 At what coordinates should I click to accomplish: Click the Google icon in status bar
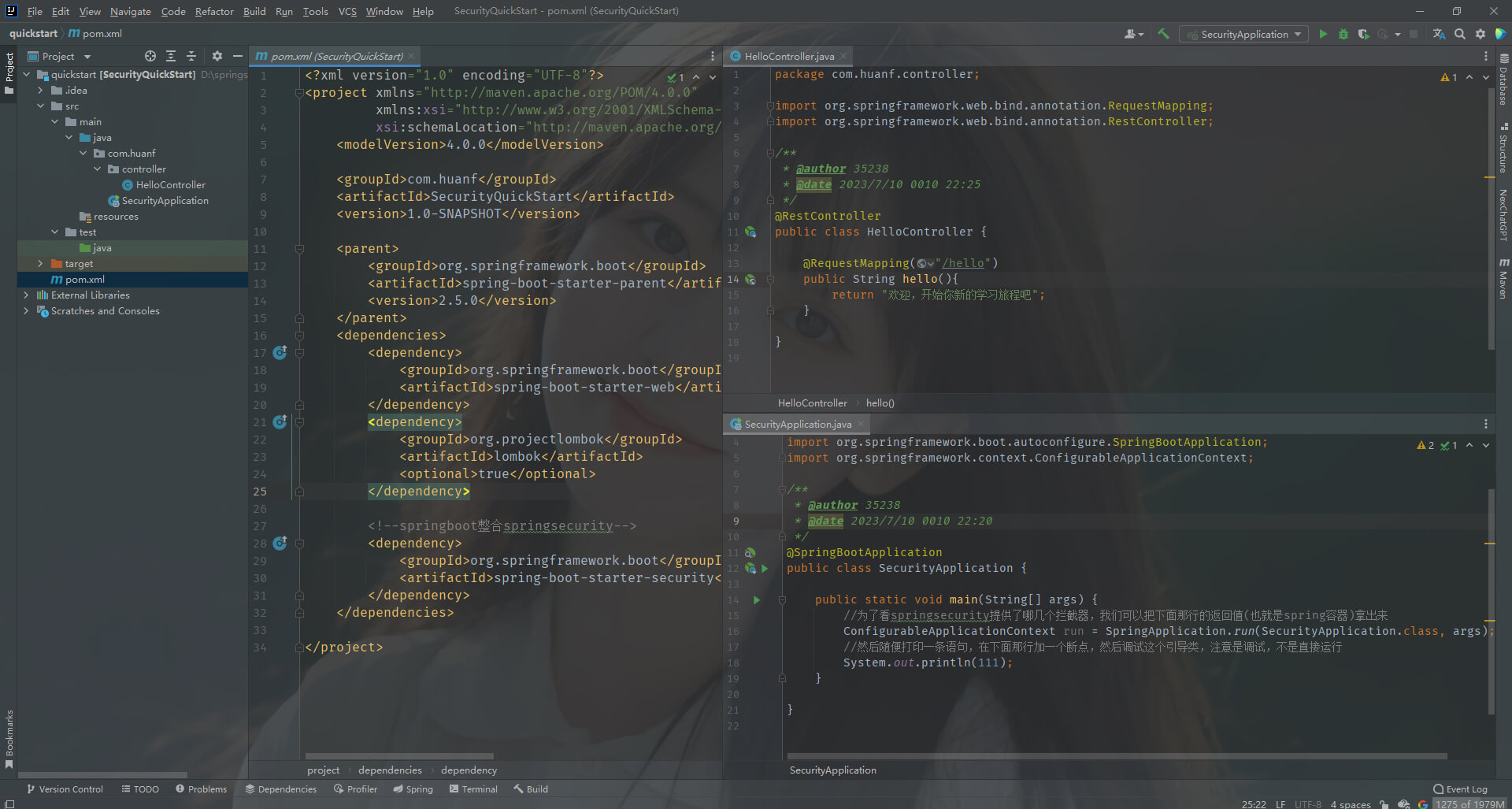coord(1423,804)
